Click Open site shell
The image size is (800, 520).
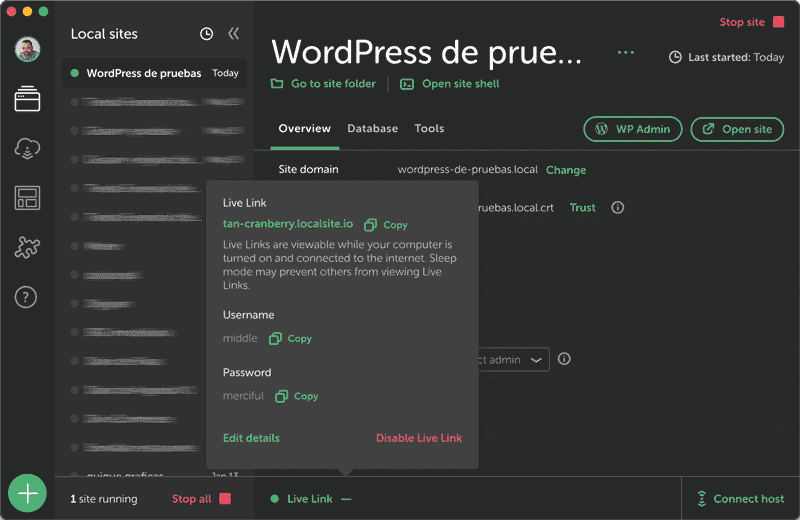[x=449, y=84]
